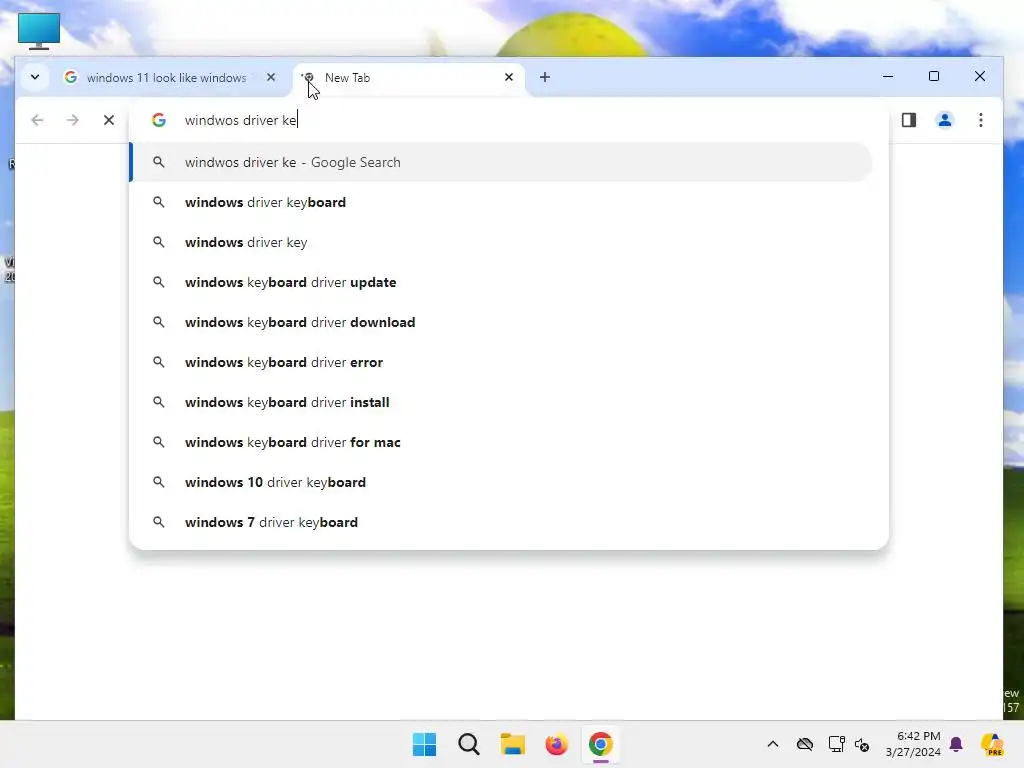The image size is (1024, 768).
Task: Click the muted volume tray icon
Action: click(x=862, y=744)
